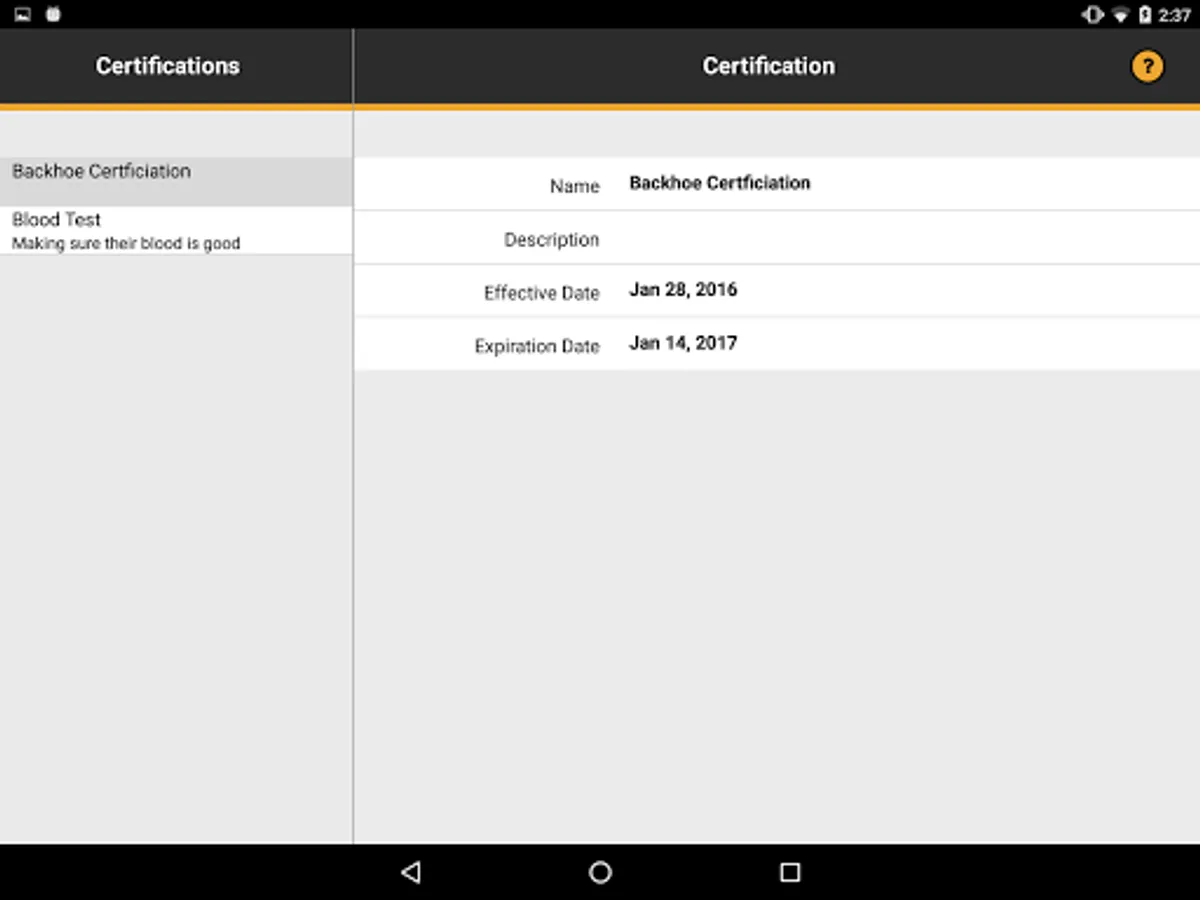Click the Expiration Date label
Image resolution: width=1200 pixels, height=900 pixels.
point(537,347)
